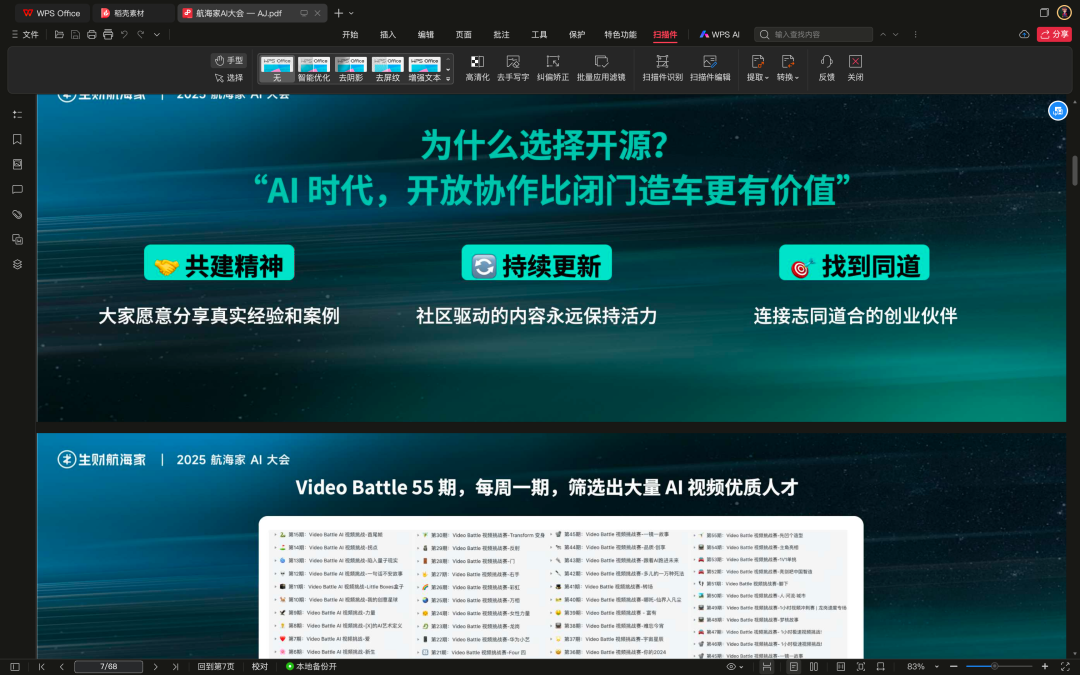1080x675 pixels.
Task: Toggle the navigation pane status bar icon
Action: (x=14, y=667)
